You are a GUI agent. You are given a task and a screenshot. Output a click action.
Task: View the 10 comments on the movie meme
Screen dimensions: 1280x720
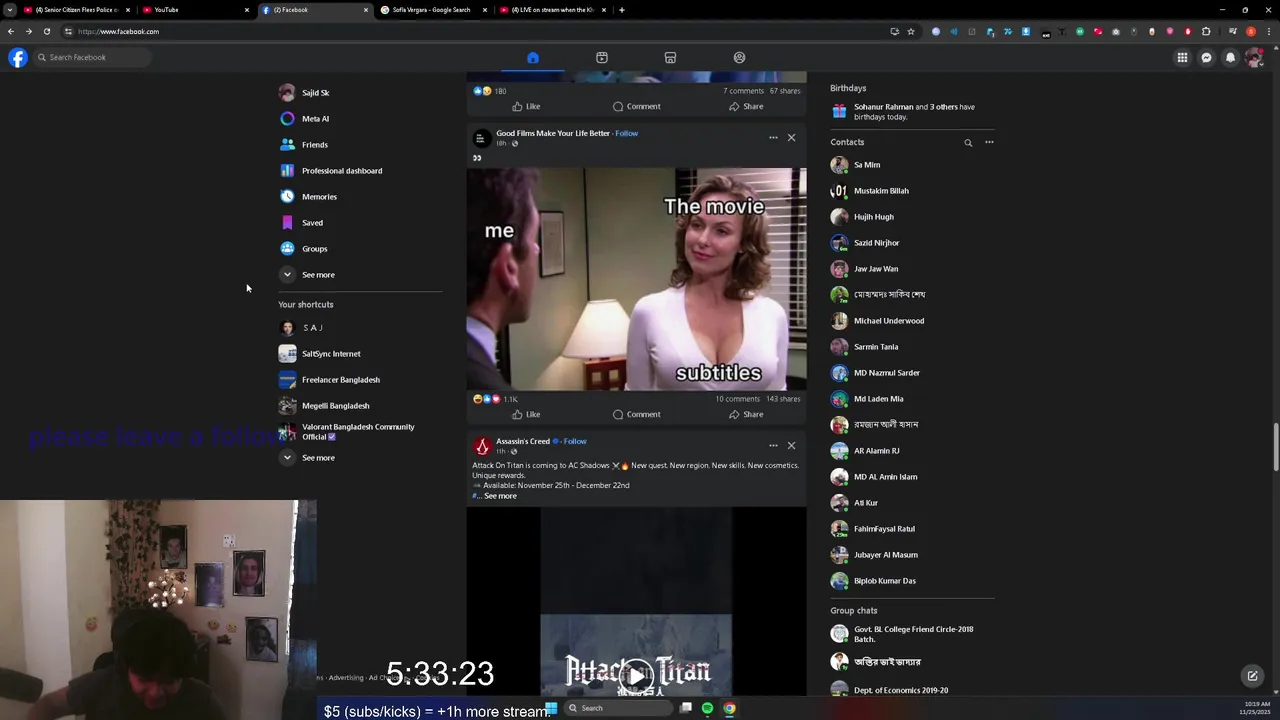pyautogui.click(x=737, y=399)
